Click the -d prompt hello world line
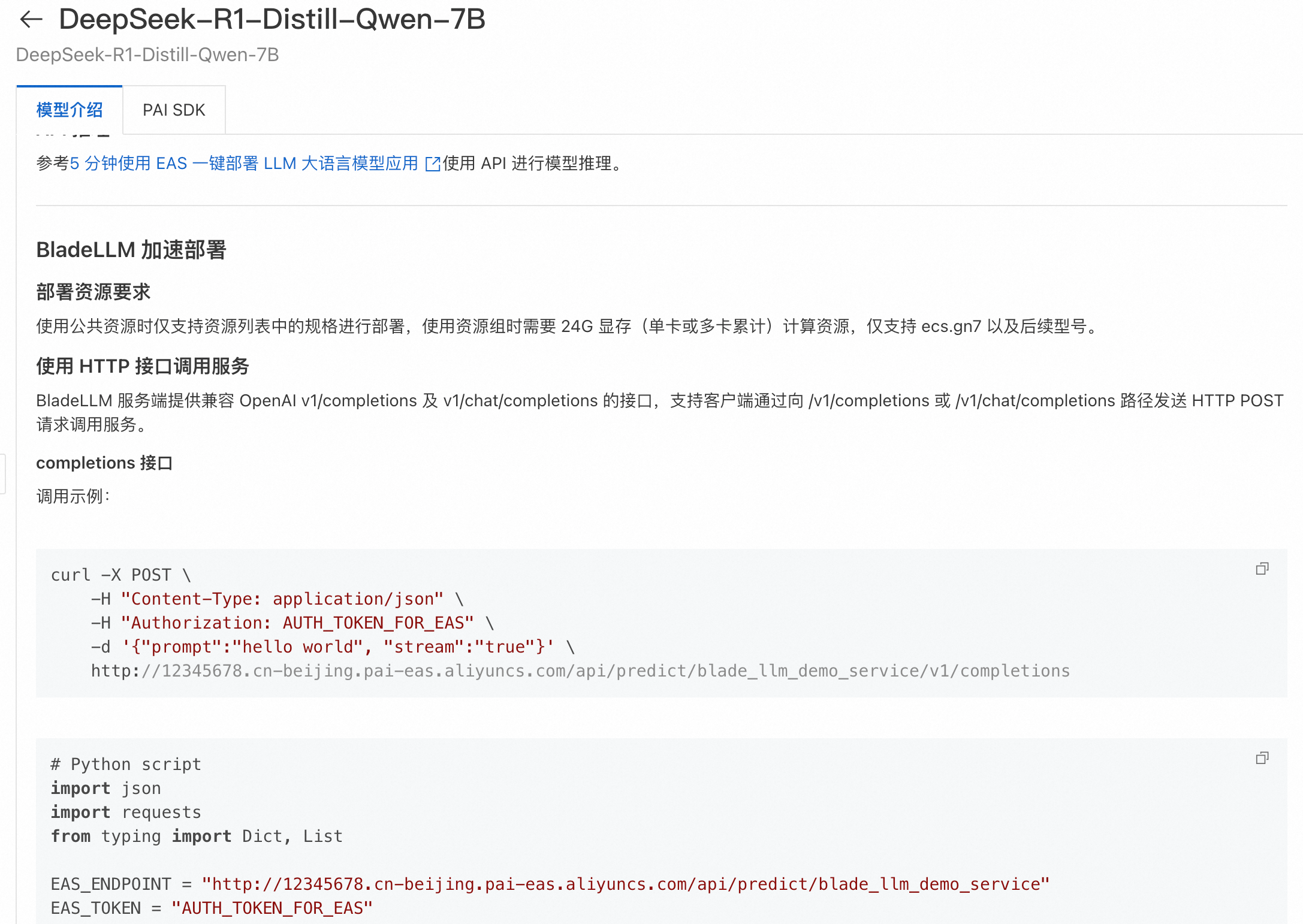This screenshot has width=1303, height=924. (333, 647)
